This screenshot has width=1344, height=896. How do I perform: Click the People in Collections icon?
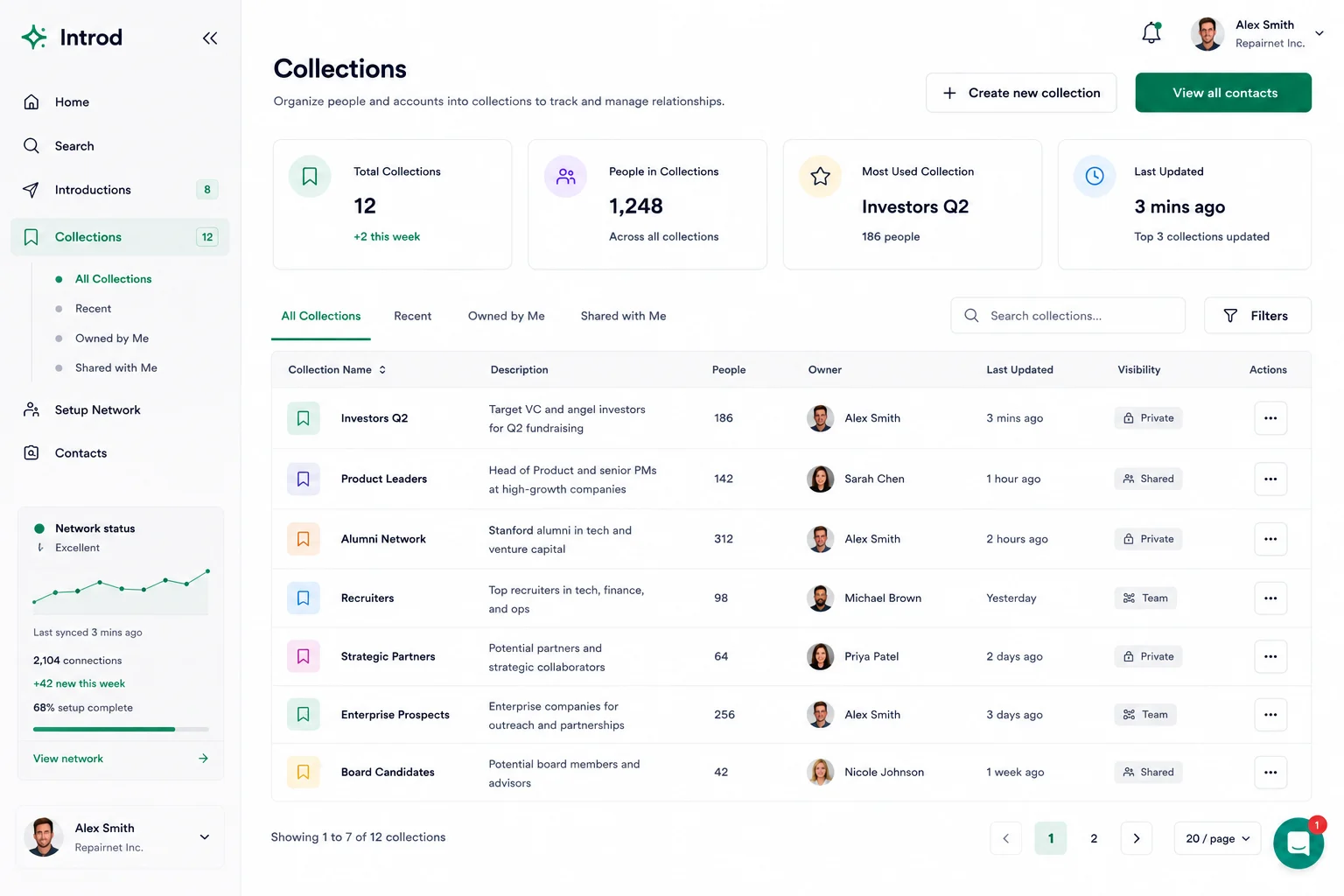[566, 176]
